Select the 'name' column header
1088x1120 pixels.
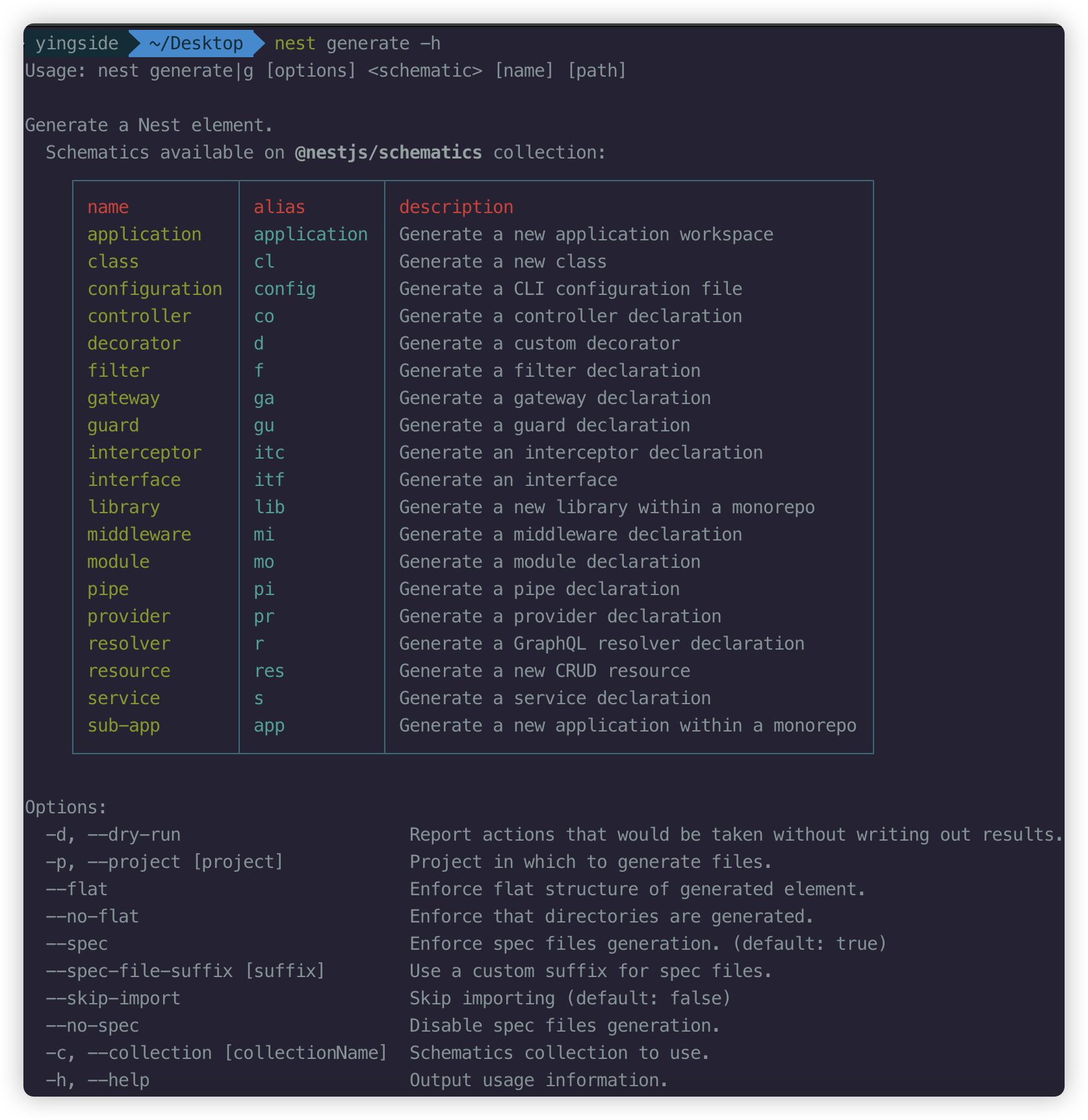[x=108, y=207]
